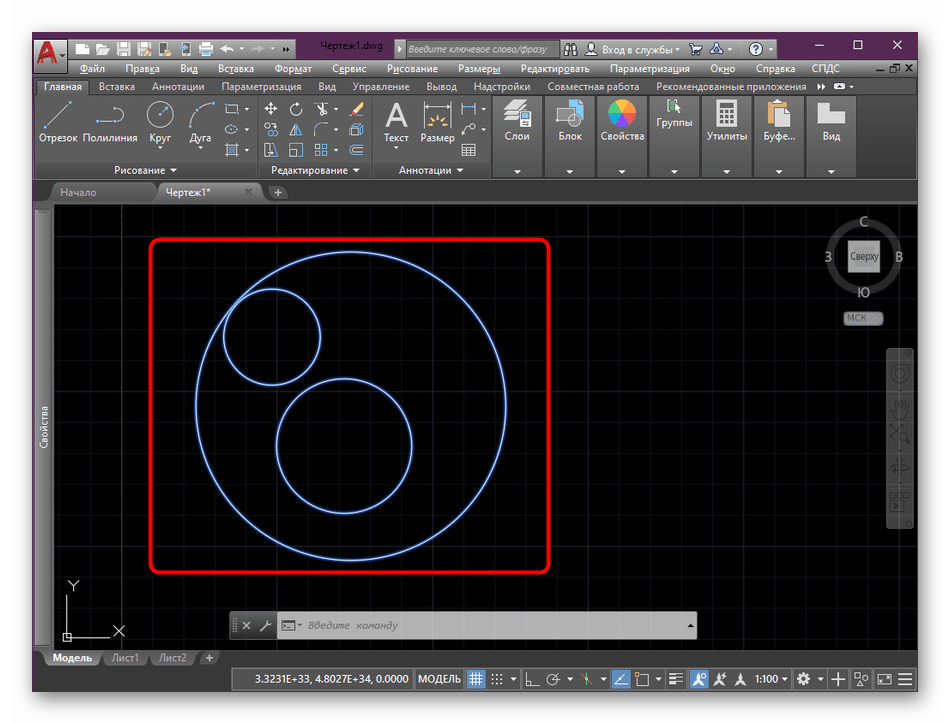Click the hatch tool icon
The height and width of the screenshot is (724, 950).
[x=231, y=150]
